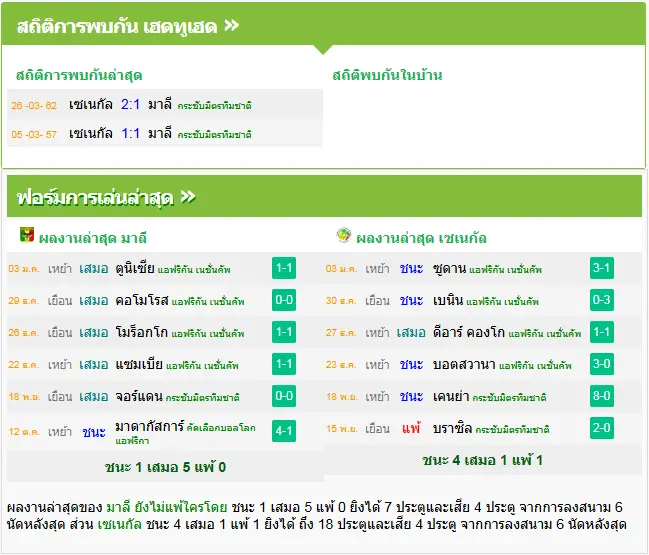Click the แพ้ result in บราซิล row
This screenshot has width=649, height=555.
[411, 428]
